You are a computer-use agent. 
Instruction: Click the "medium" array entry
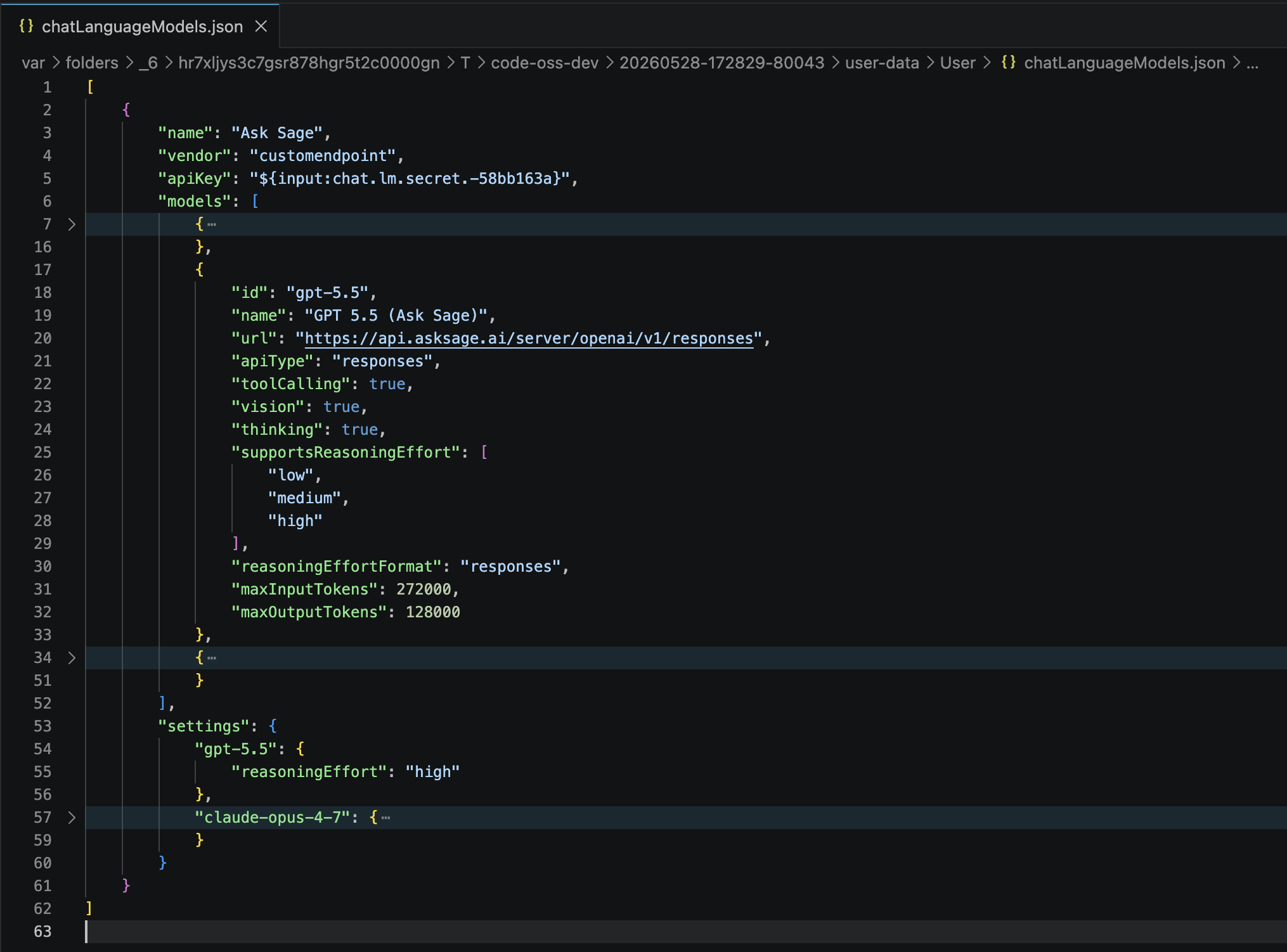click(304, 498)
